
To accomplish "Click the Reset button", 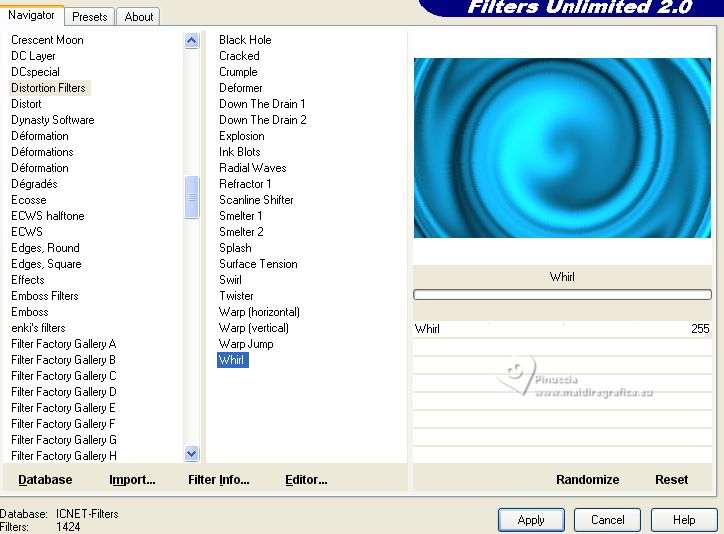I will coord(671,480).
